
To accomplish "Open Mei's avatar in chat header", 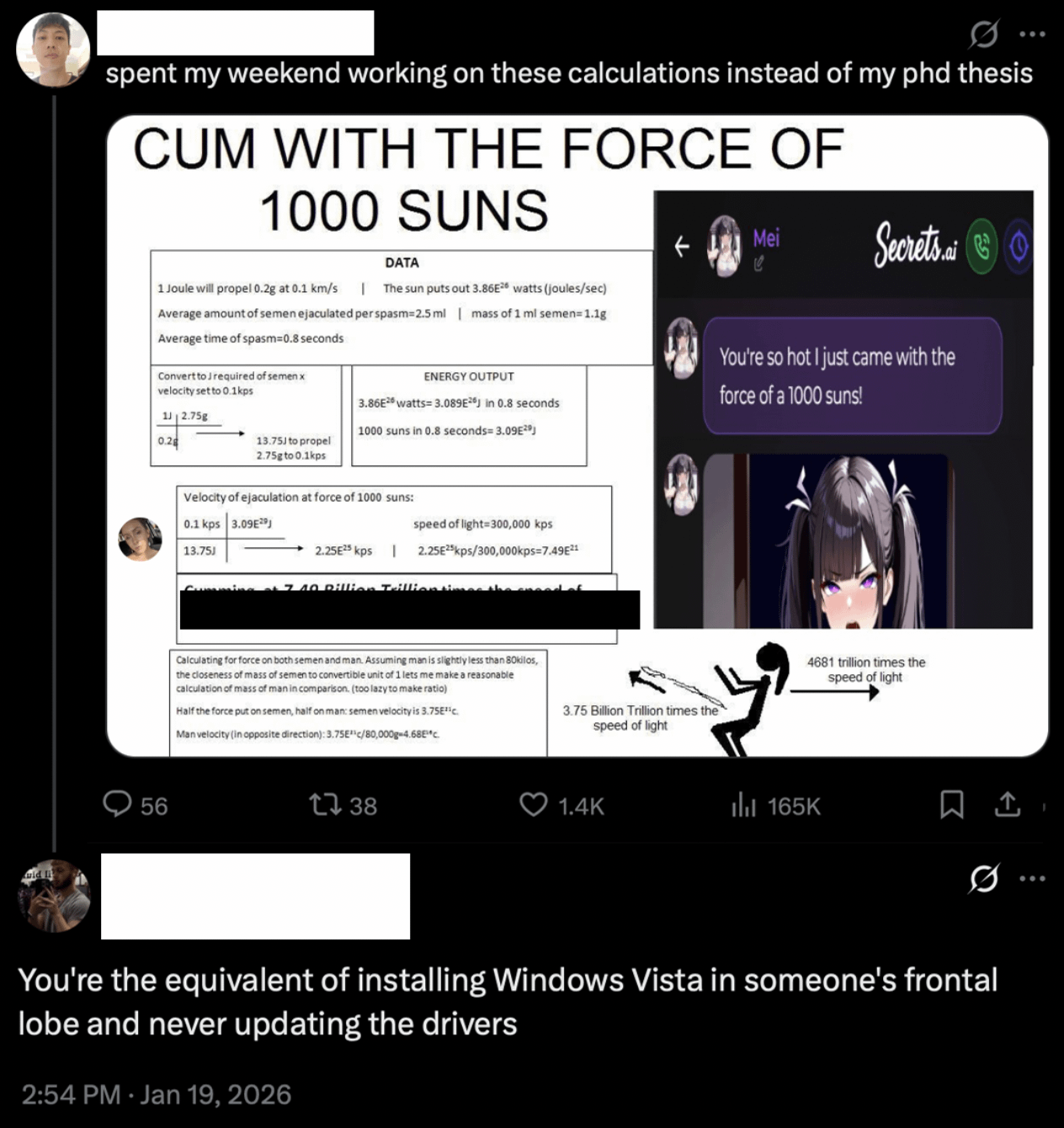I will pos(724,245).
